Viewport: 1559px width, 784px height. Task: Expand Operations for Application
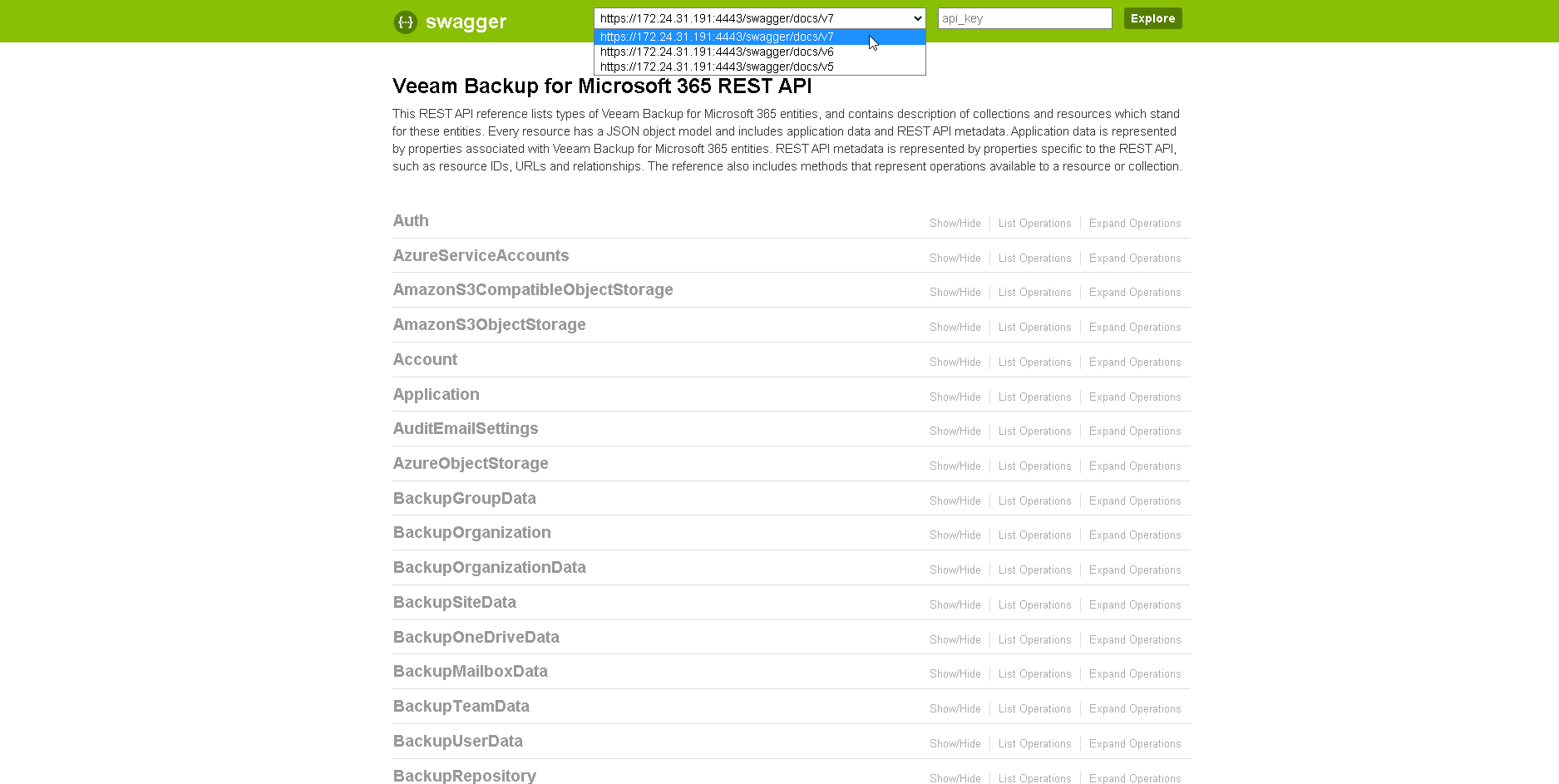pyautogui.click(x=1135, y=397)
